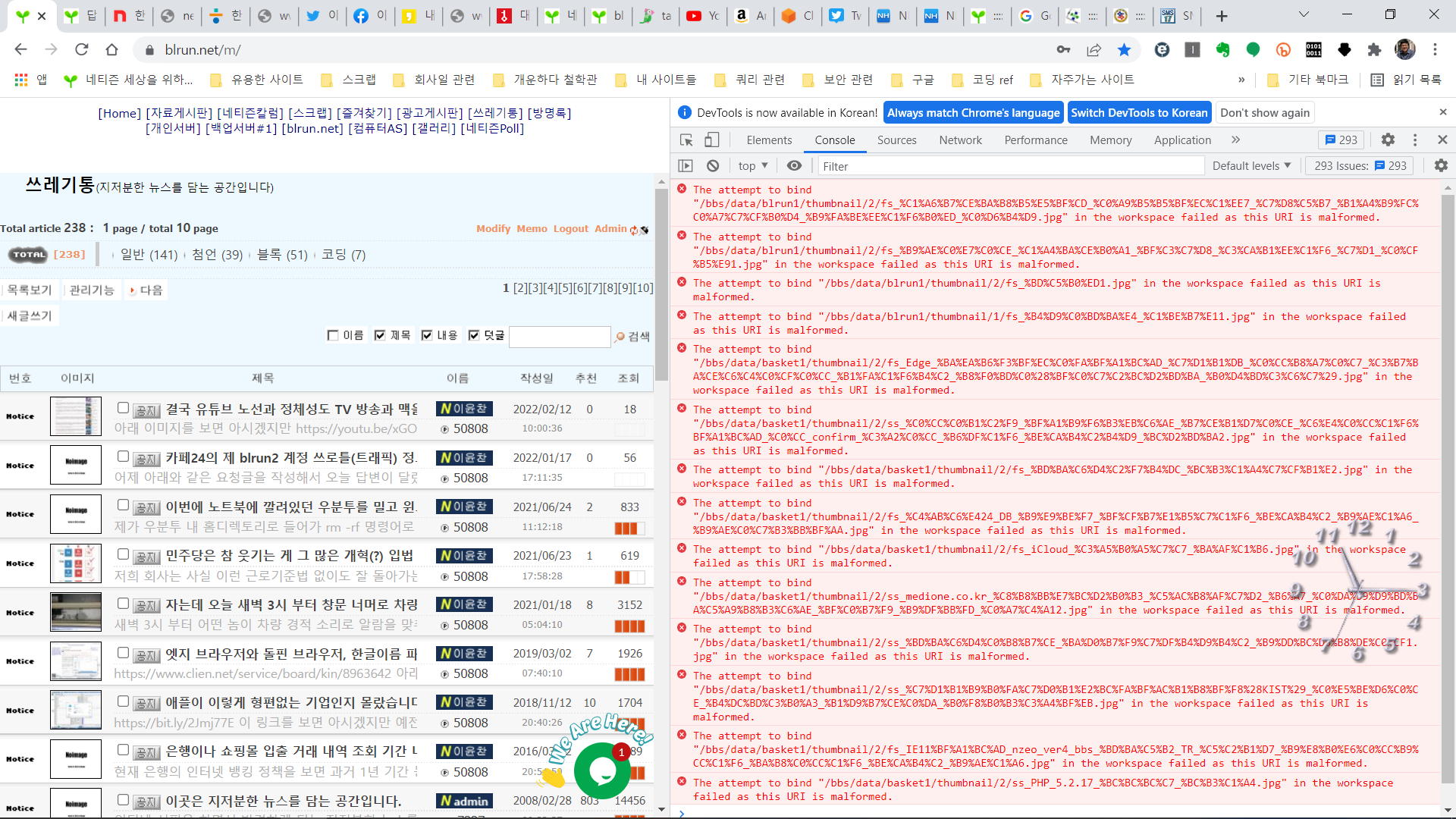Viewport: 1456px width, 819px height.
Task: Open the tab search chevron in title bar
Action: click(x=1304, y=14)
